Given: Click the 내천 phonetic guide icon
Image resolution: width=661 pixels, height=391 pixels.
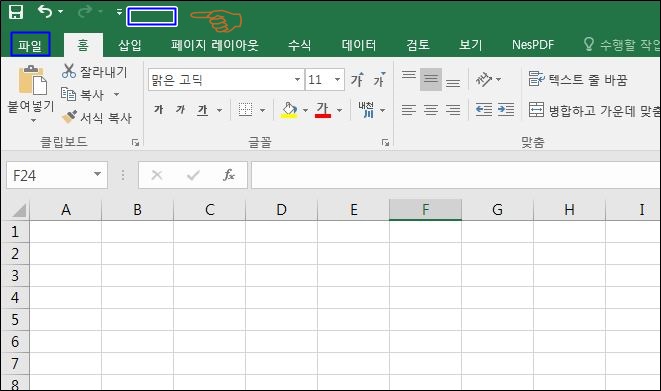Looking at the screenshot, I should click(x=366, y=110).
